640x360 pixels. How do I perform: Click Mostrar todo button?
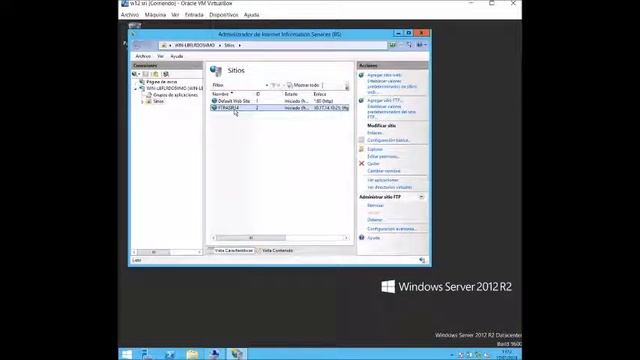pyautogui.click(x=303, y=85)
